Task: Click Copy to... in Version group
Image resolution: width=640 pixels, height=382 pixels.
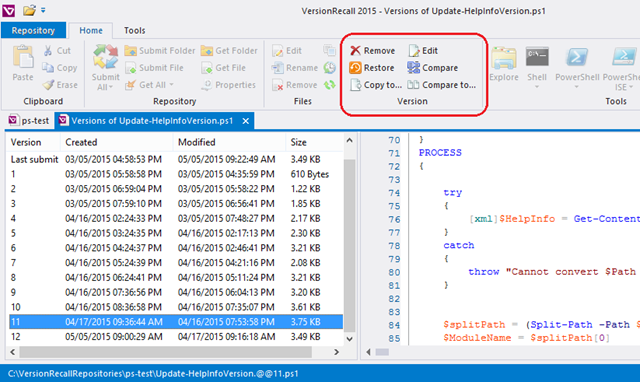Action: tap(376, 85)
